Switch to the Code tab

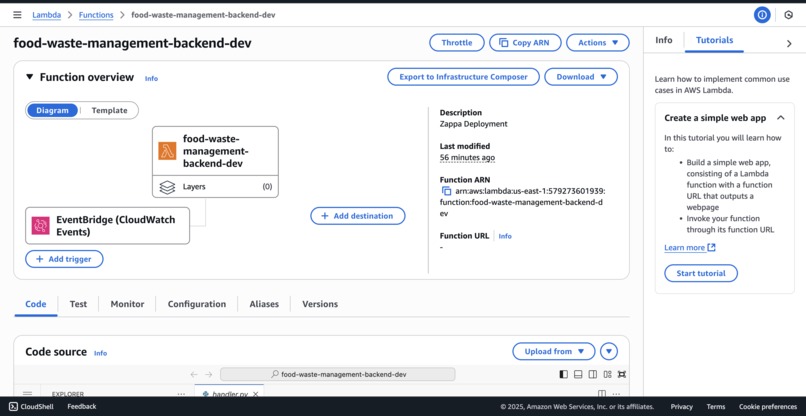(x=36, y=304)
